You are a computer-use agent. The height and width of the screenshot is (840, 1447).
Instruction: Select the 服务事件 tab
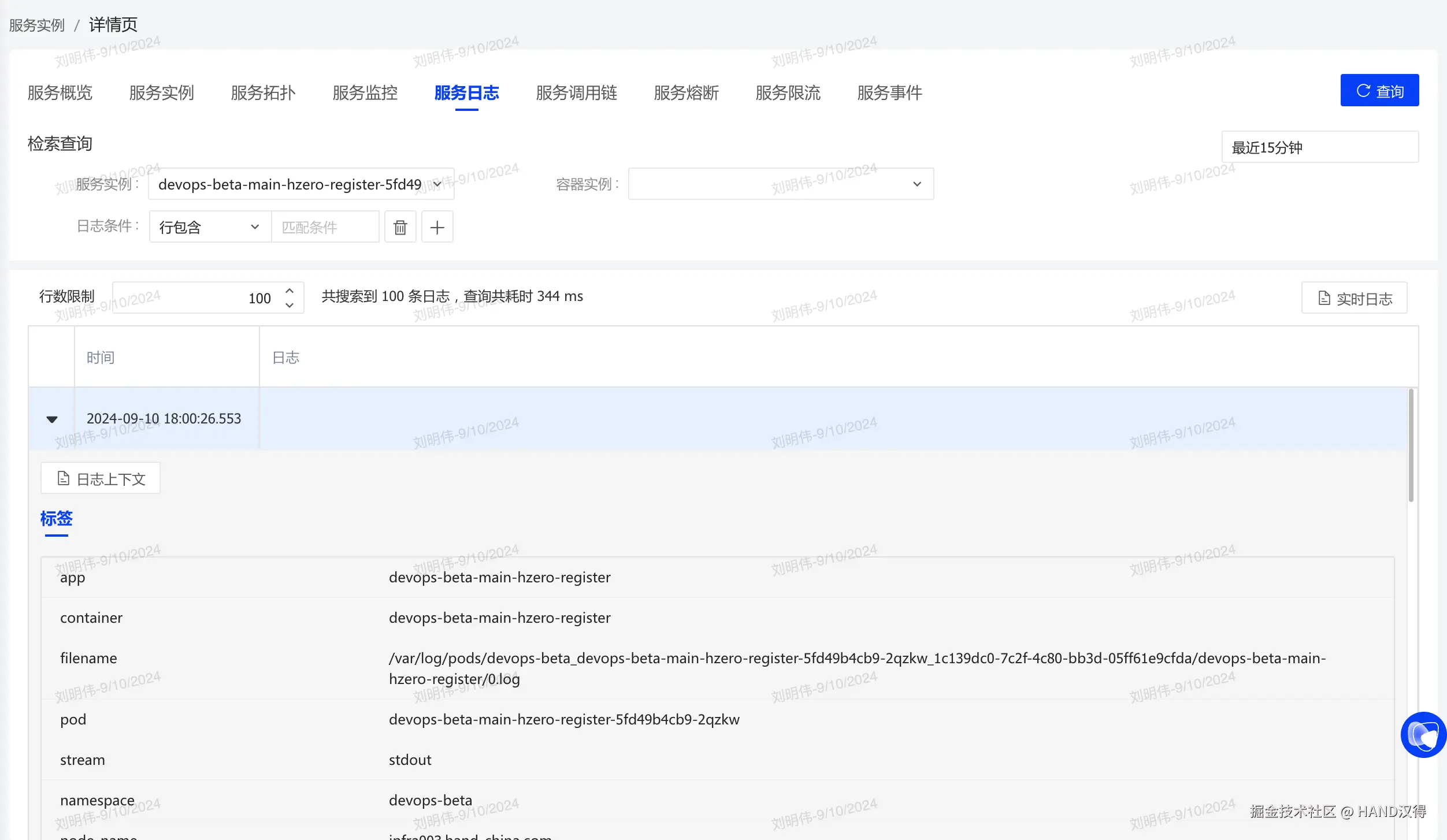(889, 93)
